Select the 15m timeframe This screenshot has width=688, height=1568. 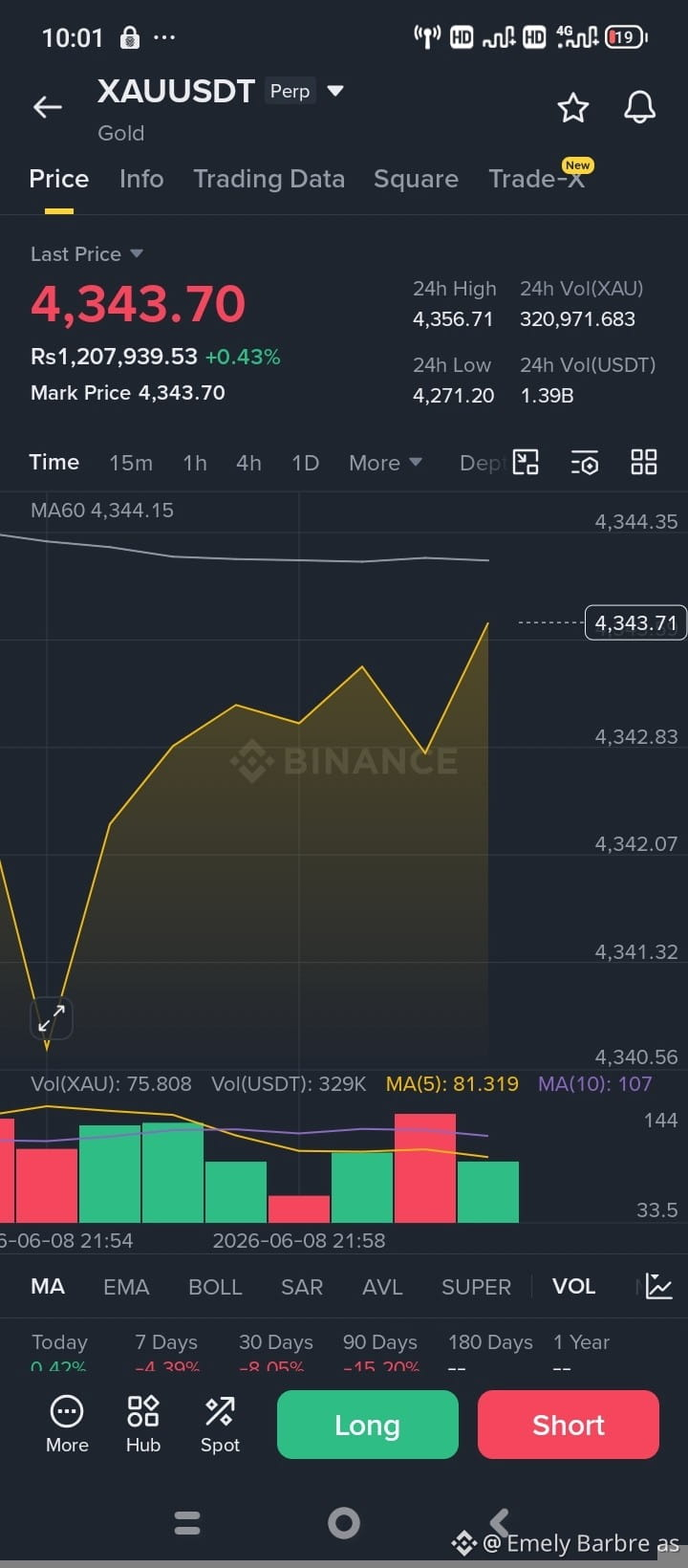click(x=131, y=463)
